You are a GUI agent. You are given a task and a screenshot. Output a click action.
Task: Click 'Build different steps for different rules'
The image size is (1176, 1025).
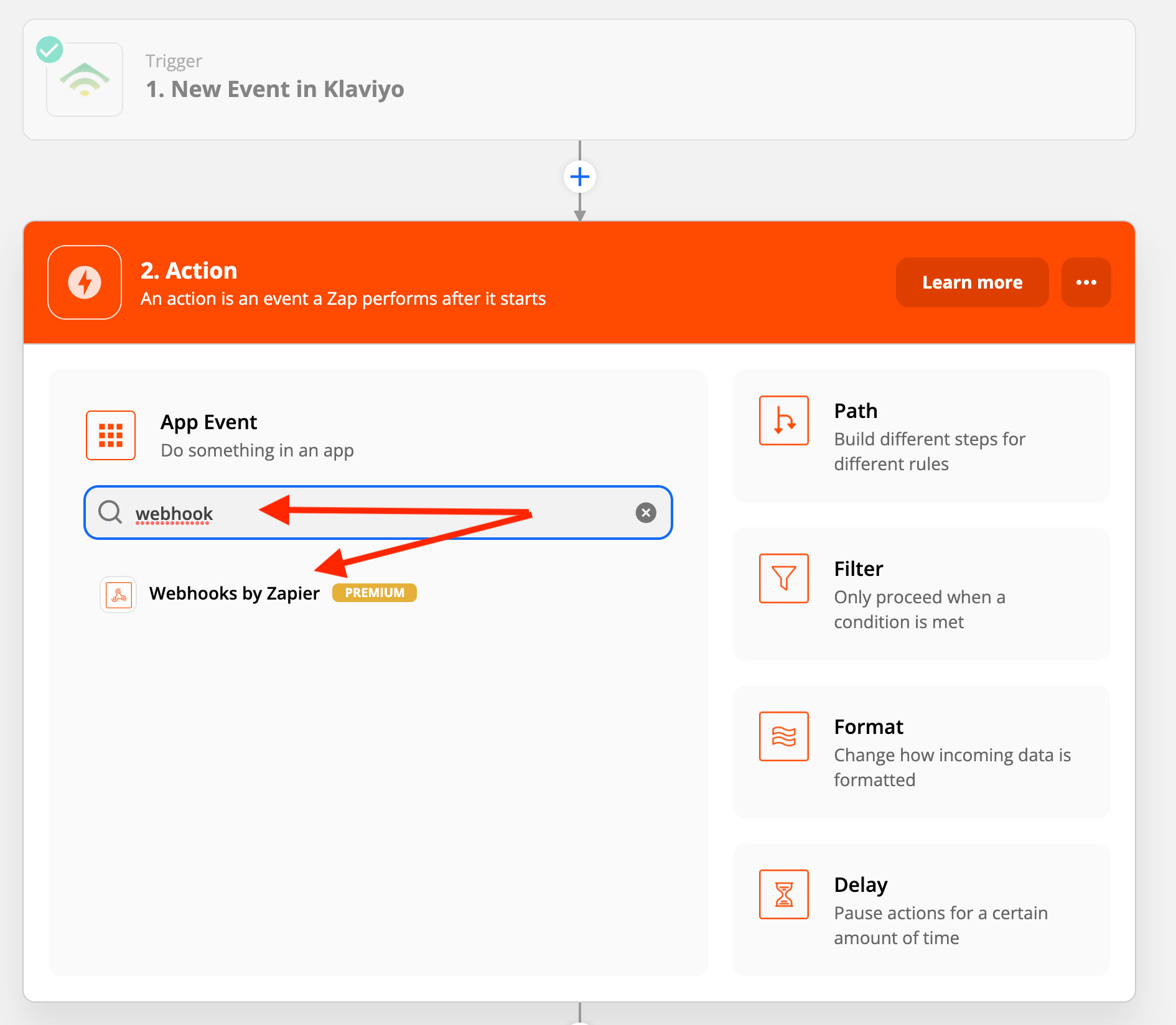pos(930,452)
